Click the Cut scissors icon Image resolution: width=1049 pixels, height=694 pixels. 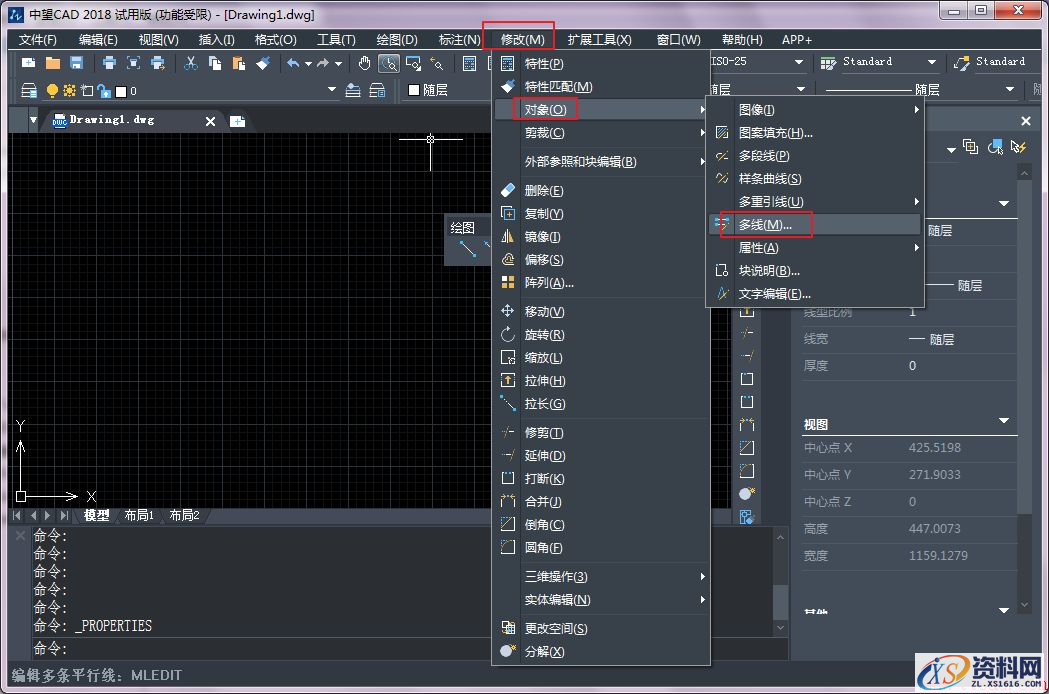click(190, 62)
